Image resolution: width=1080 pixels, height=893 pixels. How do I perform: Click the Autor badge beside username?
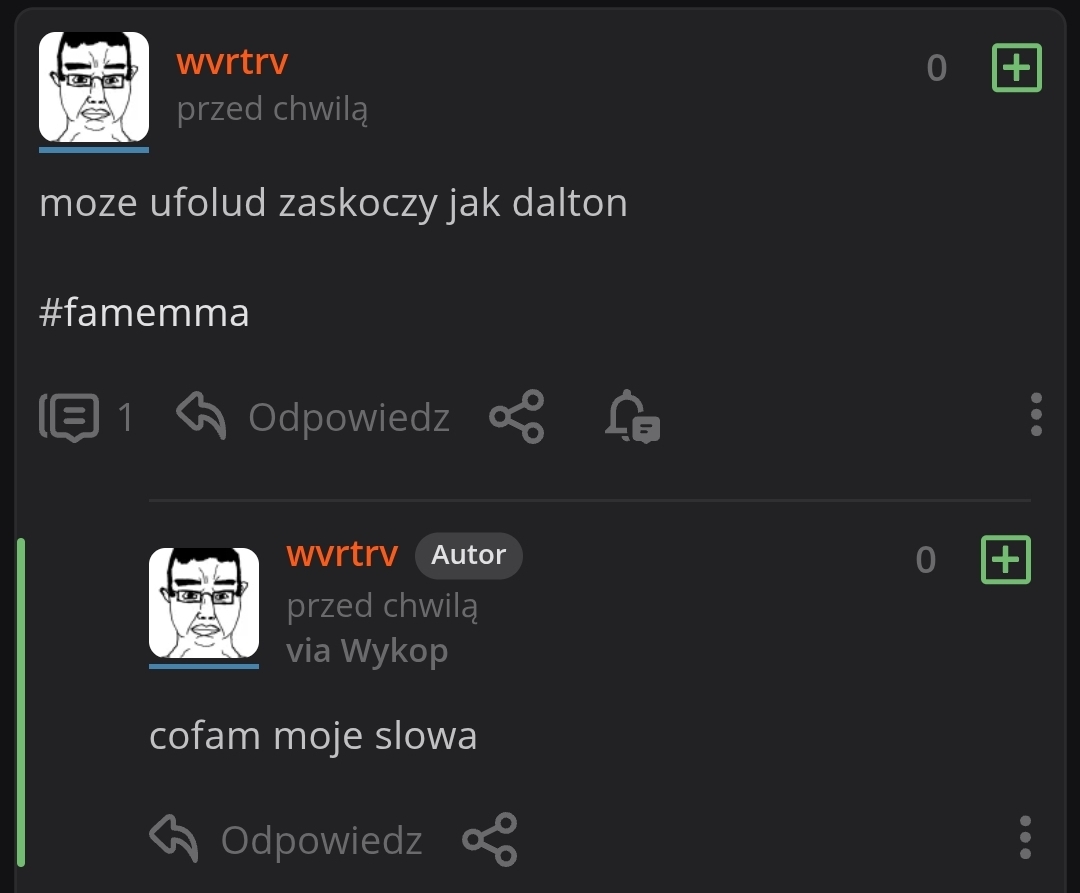pyautogui.click(x=468, y=555)
